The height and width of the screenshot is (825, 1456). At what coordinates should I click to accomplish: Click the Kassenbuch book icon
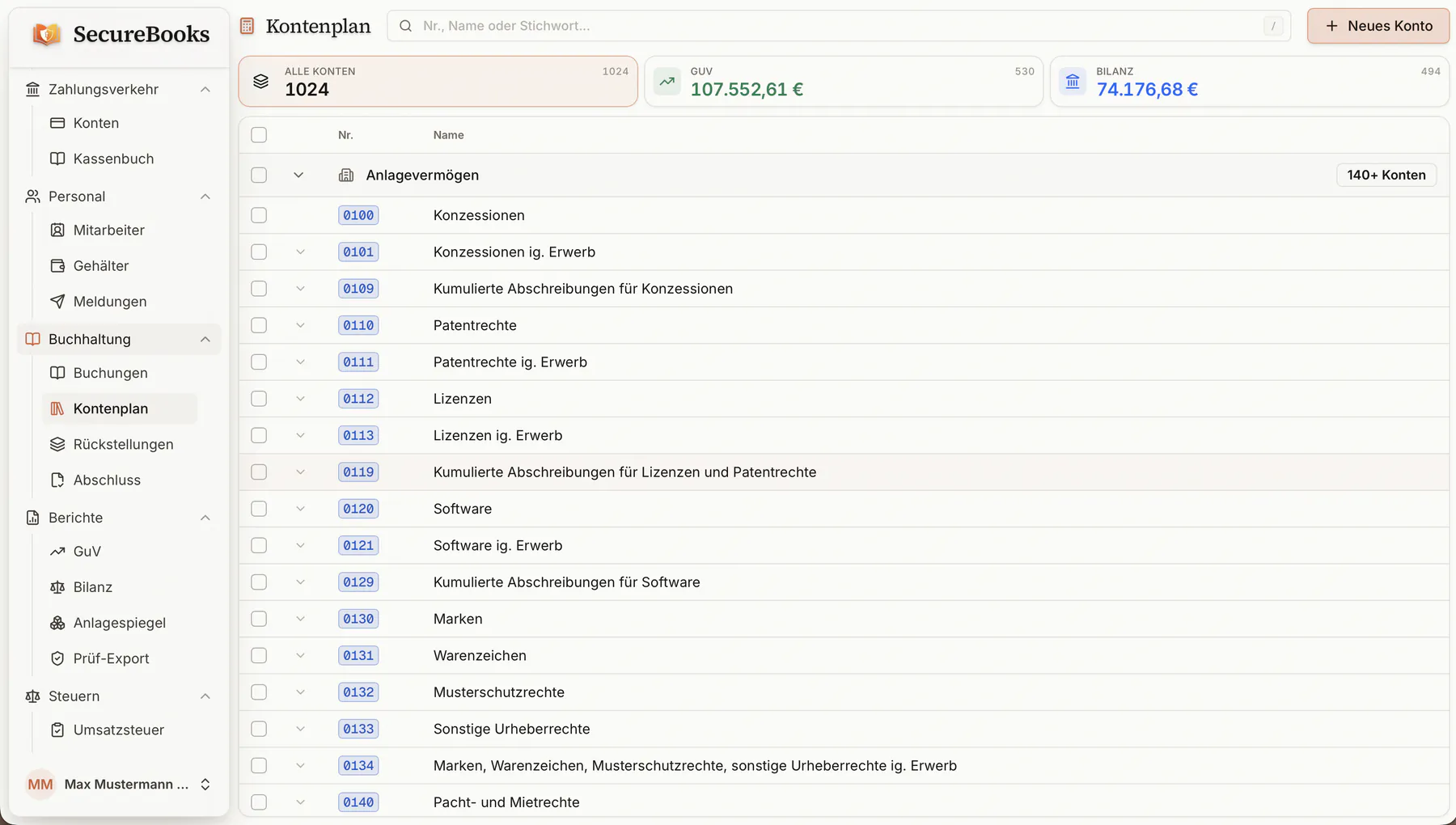tap(57, 159)
